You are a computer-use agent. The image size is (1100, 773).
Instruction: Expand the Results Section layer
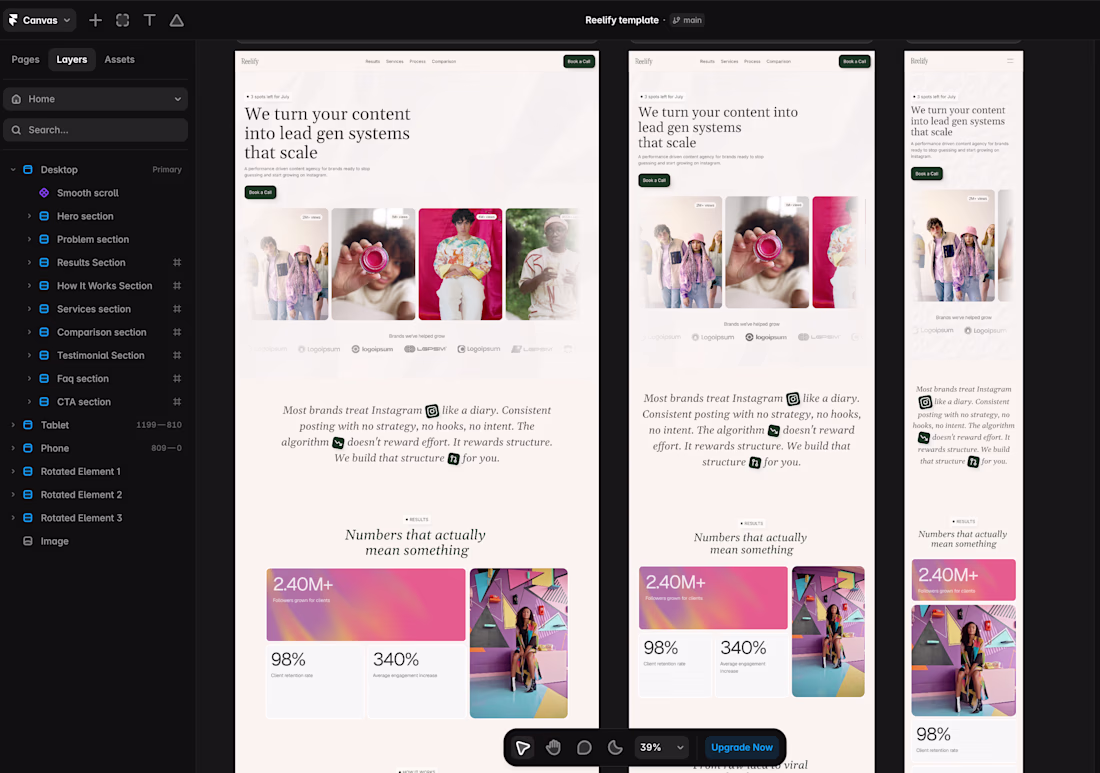pyautogui.click(x=29, y=262)
